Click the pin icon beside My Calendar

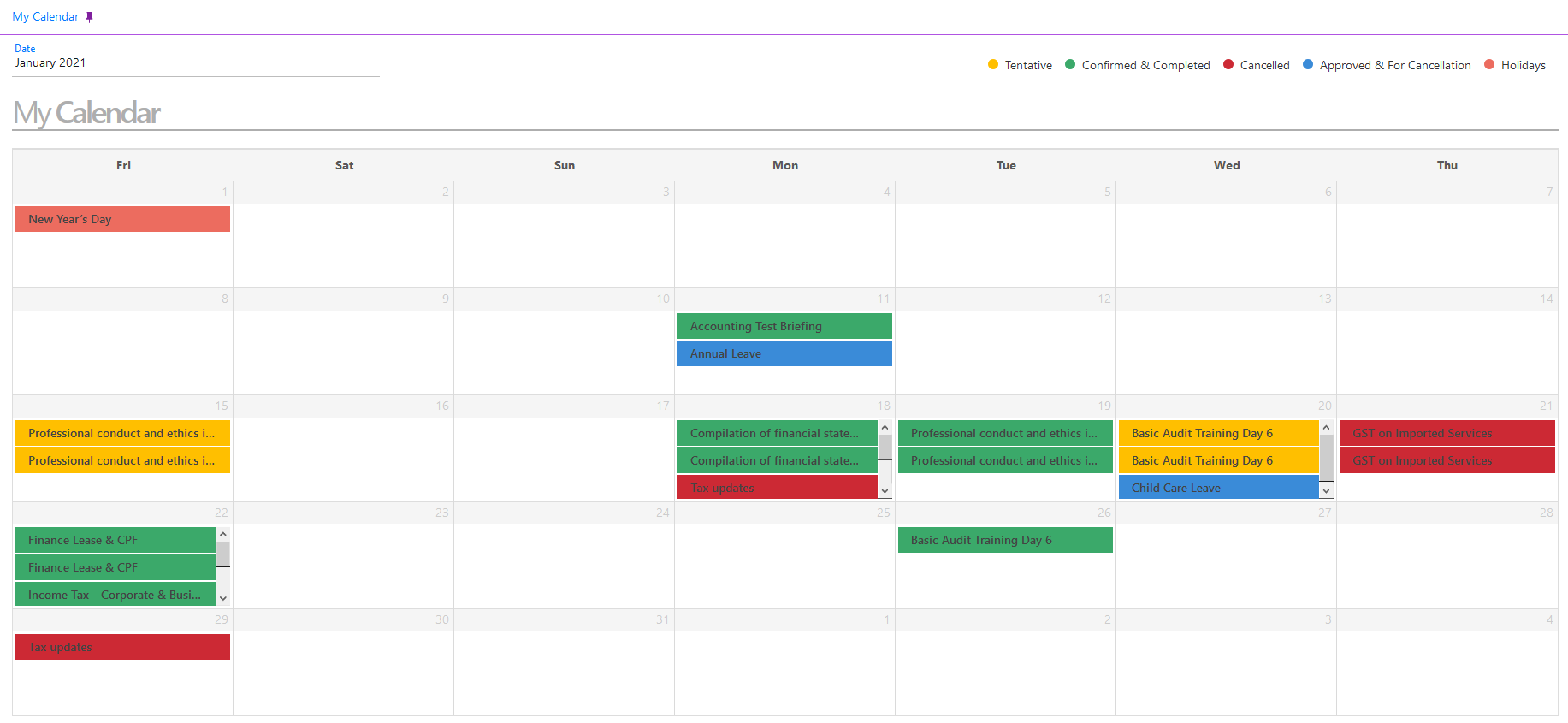89,17
